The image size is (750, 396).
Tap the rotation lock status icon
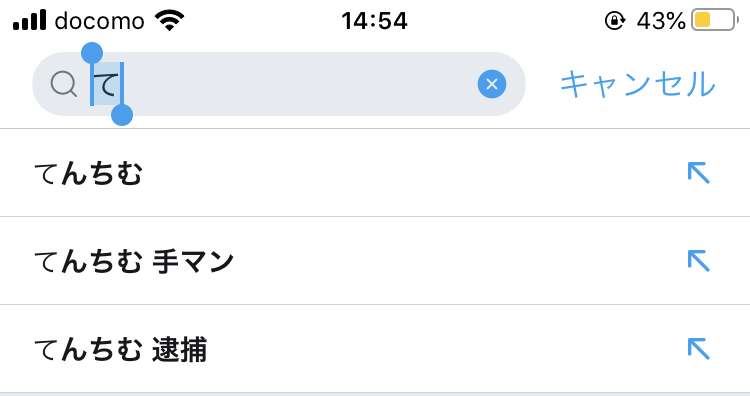tap(615, 21)
